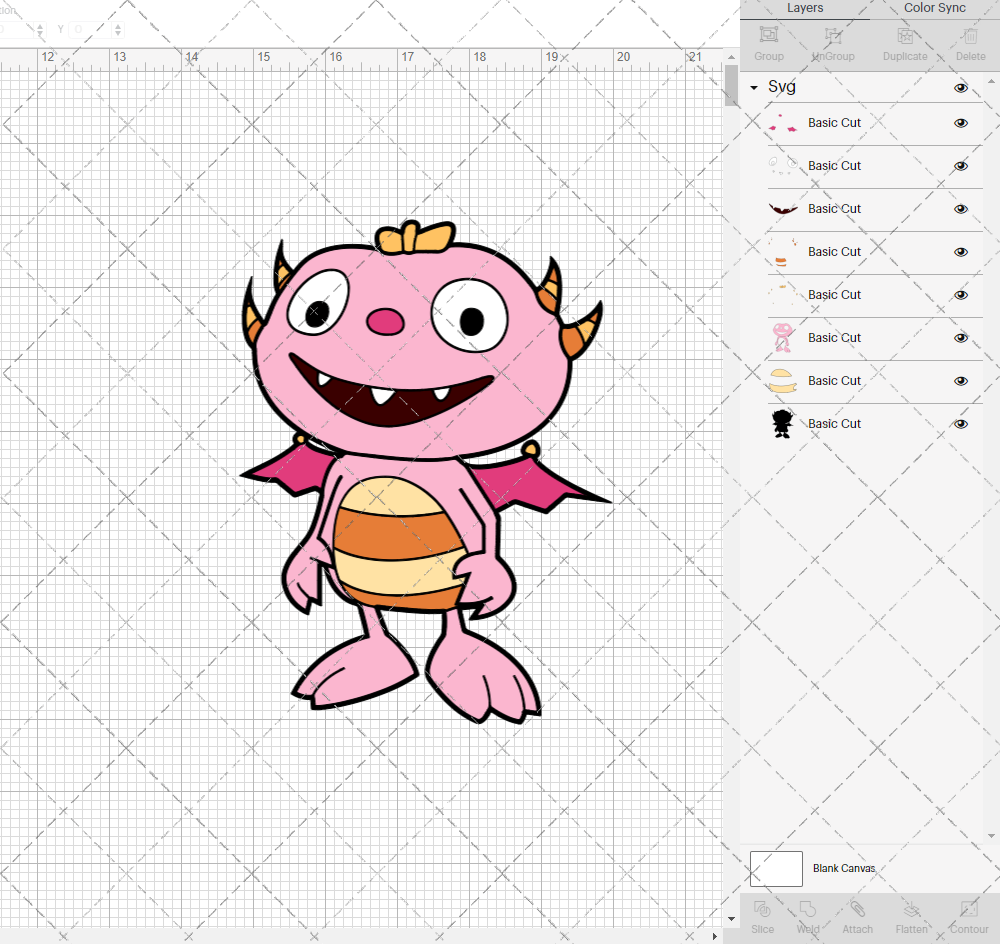Click the Layers panel scroll up arrow
The image size is (1000, 944).
990,82
